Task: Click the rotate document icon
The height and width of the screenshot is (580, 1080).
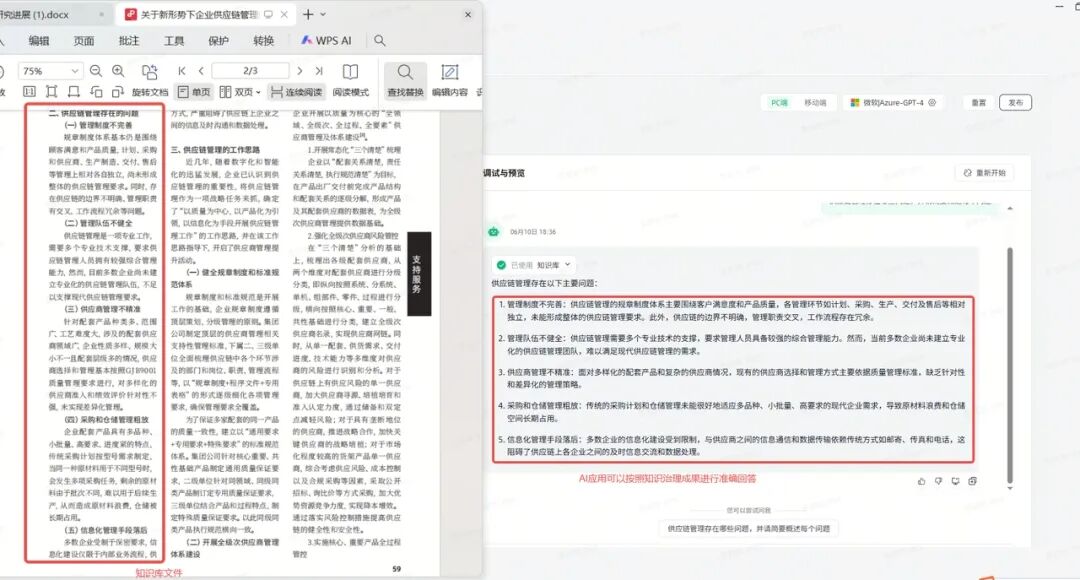Action: coord(149,72)
